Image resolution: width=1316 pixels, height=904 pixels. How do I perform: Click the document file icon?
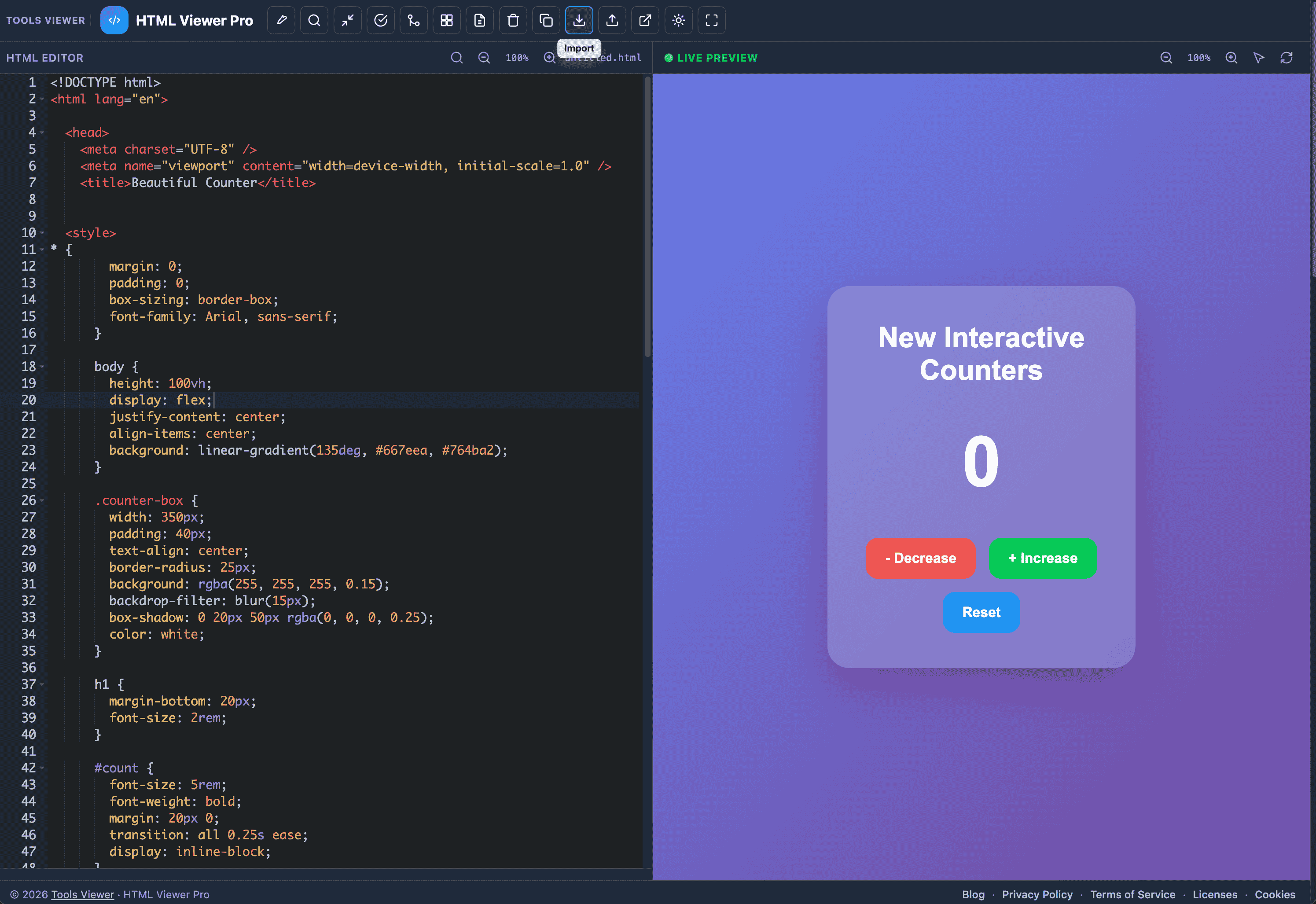click(480, 20)
